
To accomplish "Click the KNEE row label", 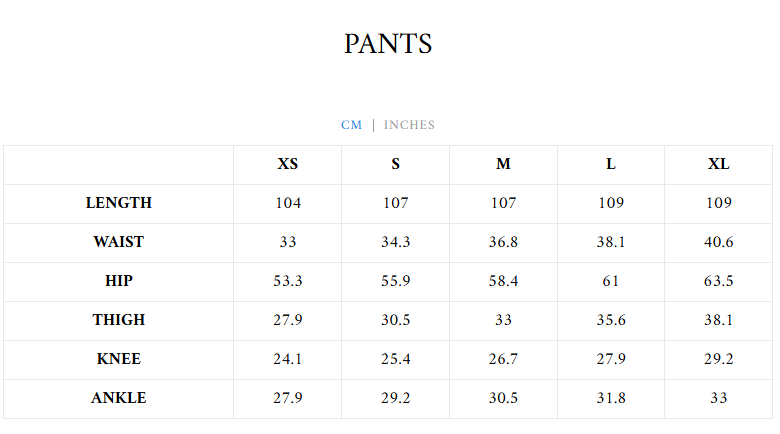I will 119,359.
